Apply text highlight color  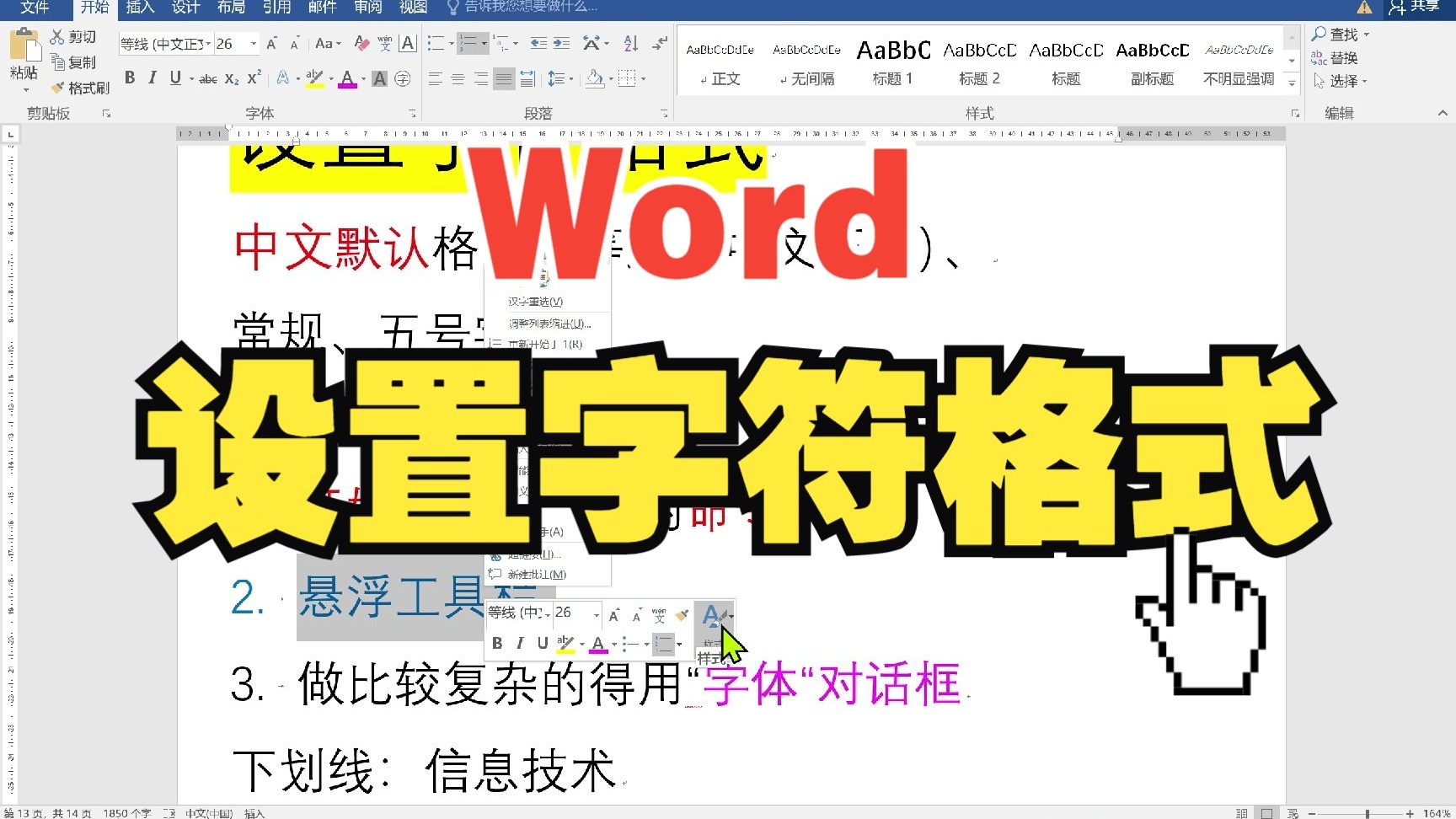coord(313,78)
